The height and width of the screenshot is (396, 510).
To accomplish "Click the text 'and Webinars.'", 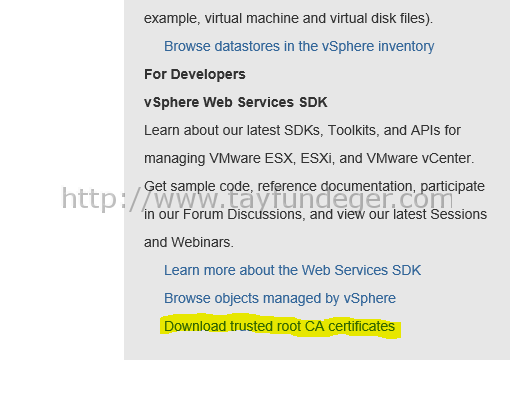I will pyautogui.click(x=189, y=242).
